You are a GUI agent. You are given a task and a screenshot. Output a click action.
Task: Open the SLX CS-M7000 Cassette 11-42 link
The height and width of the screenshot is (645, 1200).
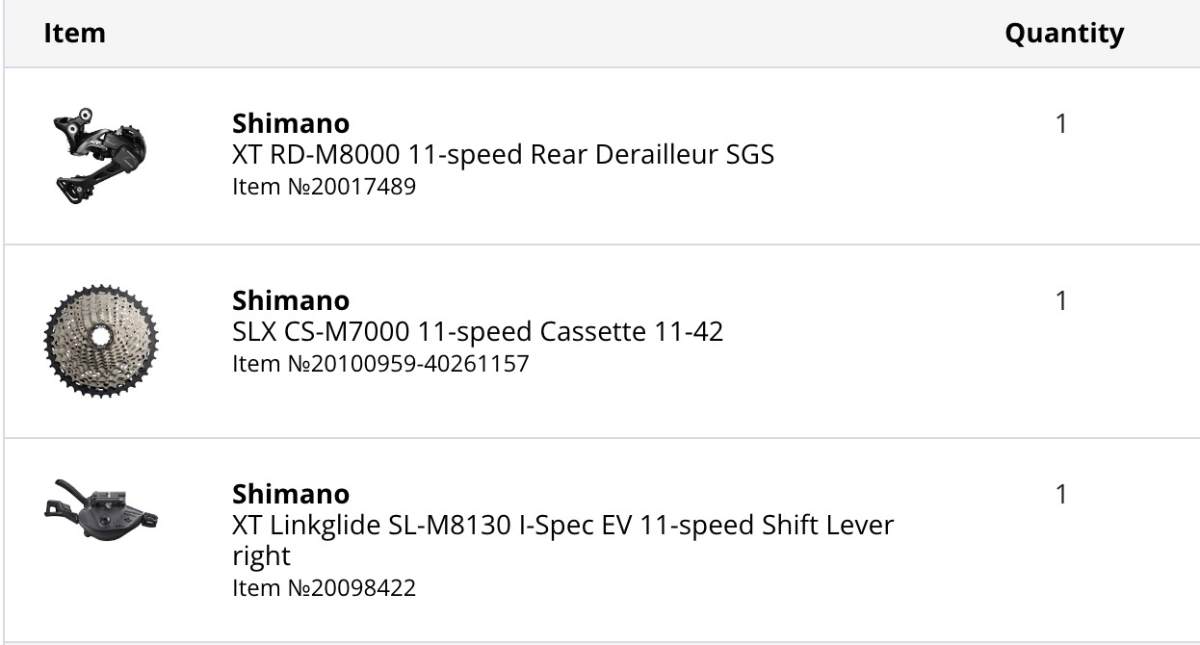pos(477,331)
